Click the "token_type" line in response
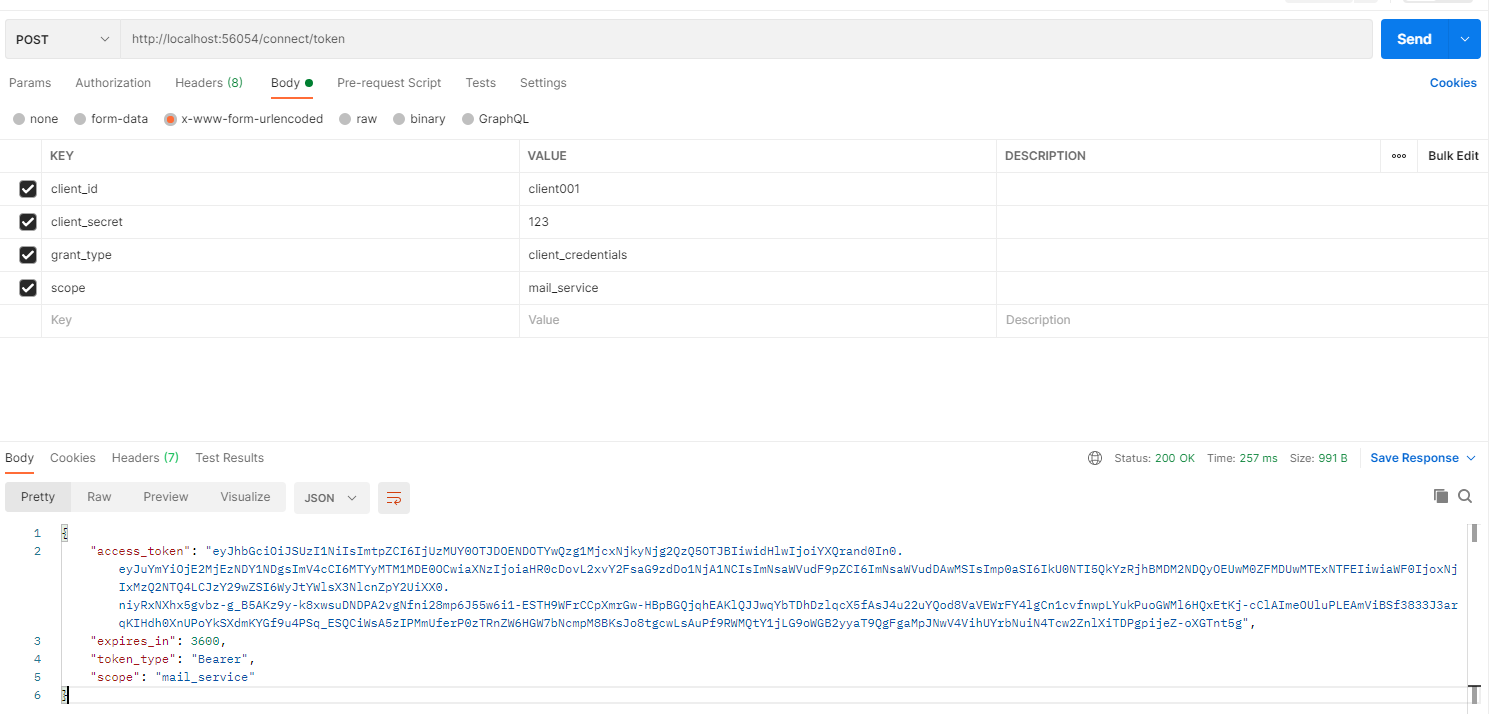 pyautogui.click(x=173, y=659)
